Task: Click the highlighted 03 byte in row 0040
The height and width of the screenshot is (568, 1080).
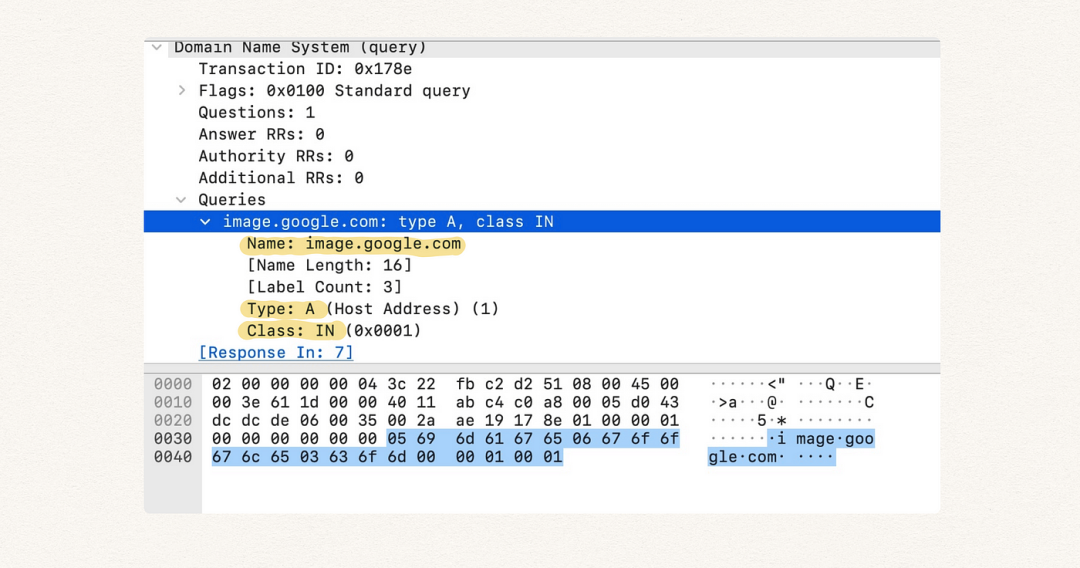Action: click(x=309, y=457)
